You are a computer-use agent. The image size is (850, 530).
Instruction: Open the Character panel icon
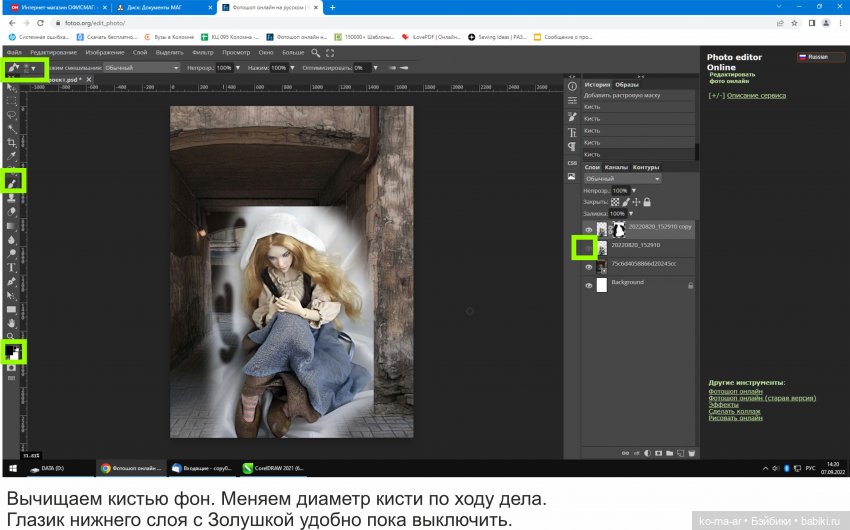pyautogui.click(x=572, y=132)
